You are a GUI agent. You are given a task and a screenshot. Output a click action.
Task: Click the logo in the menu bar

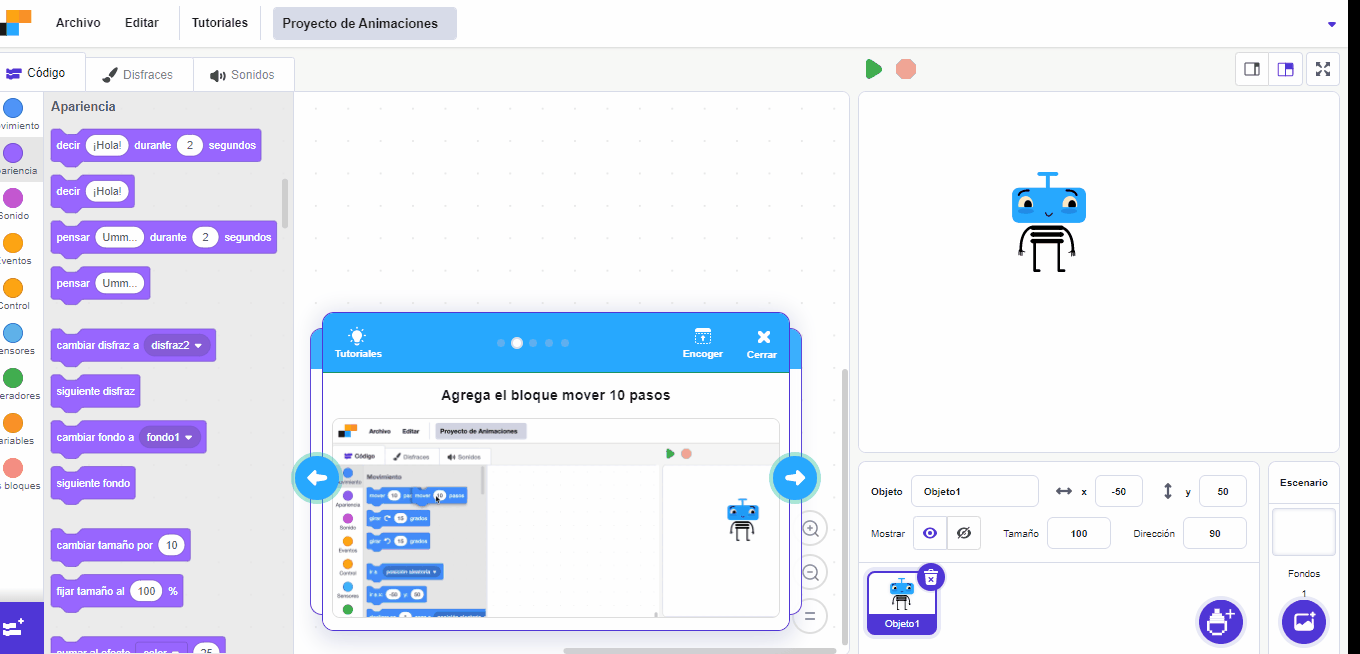[17, 22]
